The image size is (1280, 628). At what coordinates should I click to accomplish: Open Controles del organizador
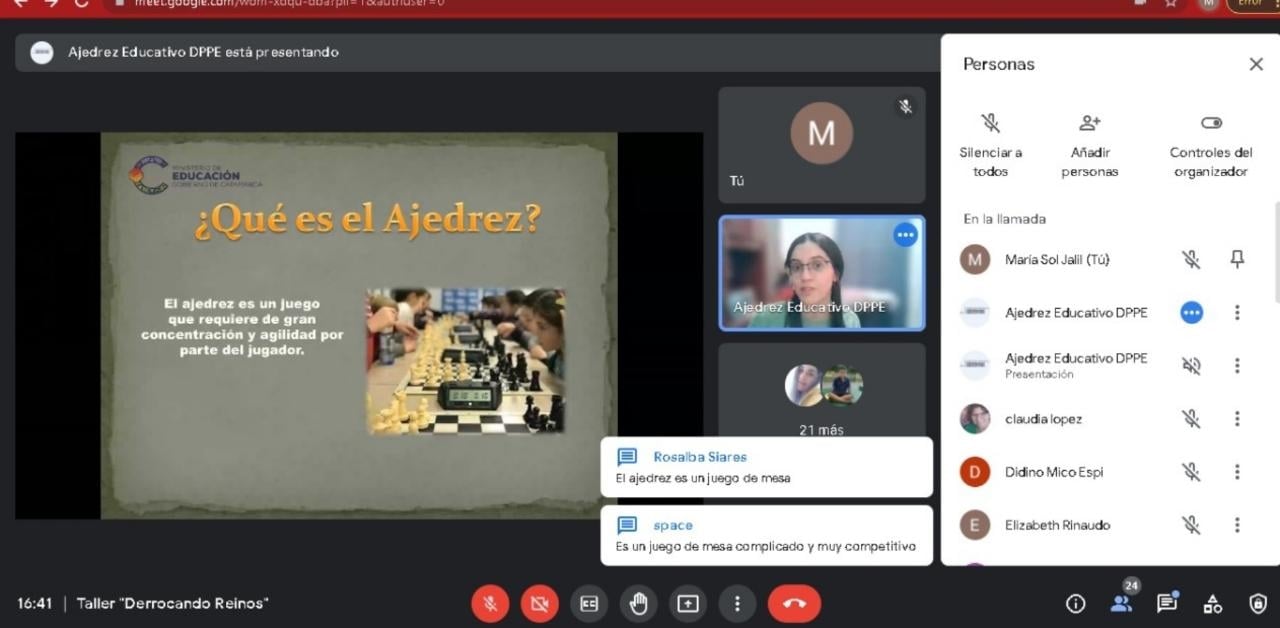[x=1211, y=144]
